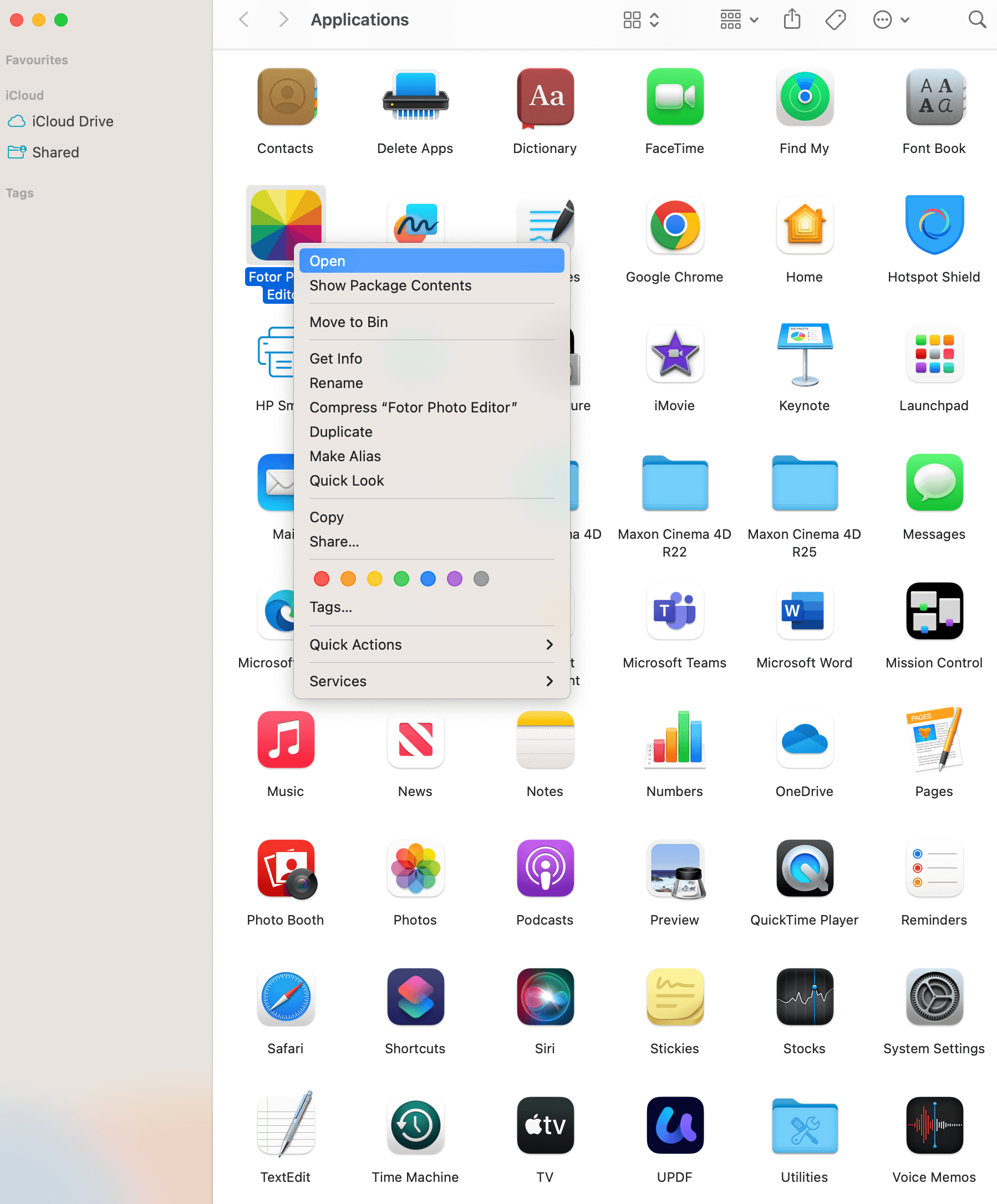Image resolution: width=997 pixels, height=1204 pixels.
Task: Select the Voice Memos icon
Action: coord(934,1125)
